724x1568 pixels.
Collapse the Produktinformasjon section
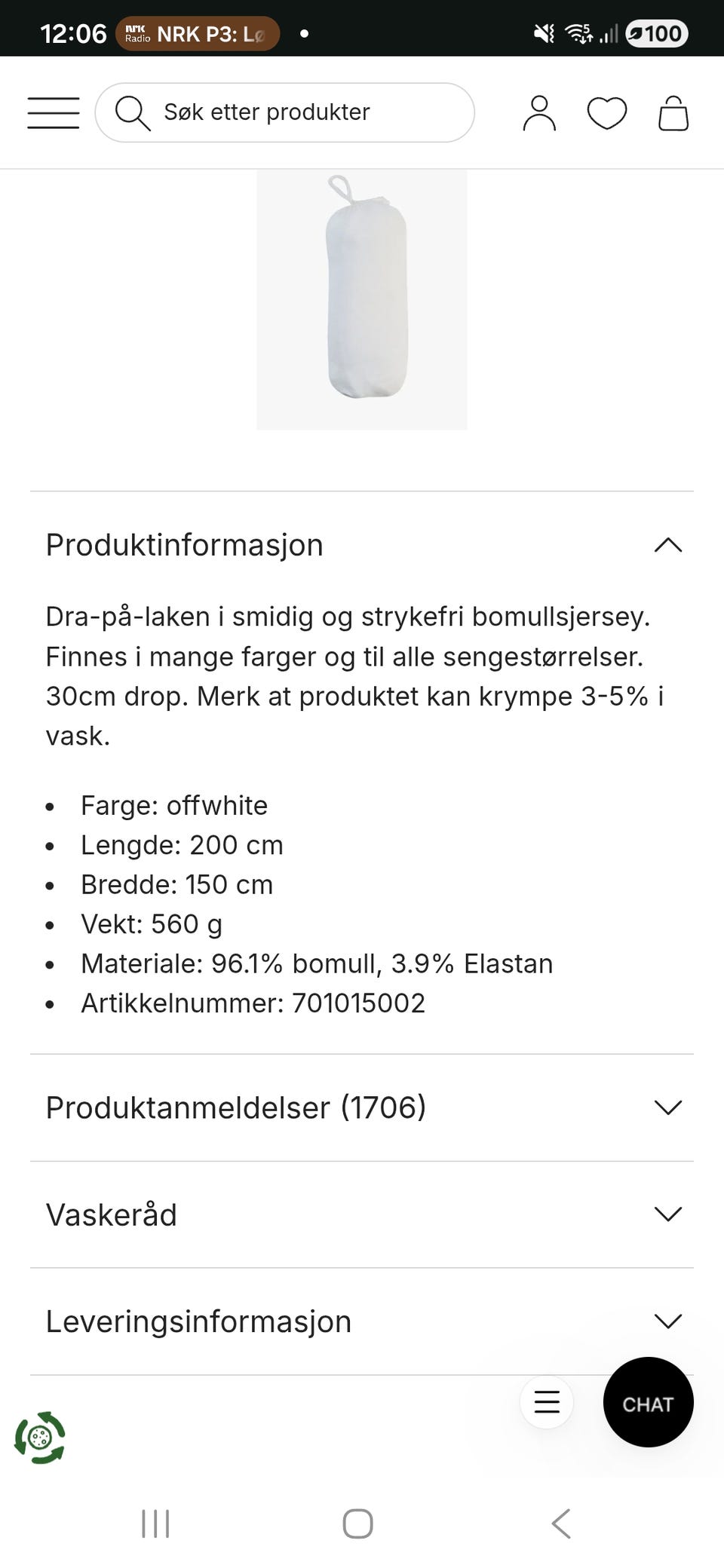362,545
